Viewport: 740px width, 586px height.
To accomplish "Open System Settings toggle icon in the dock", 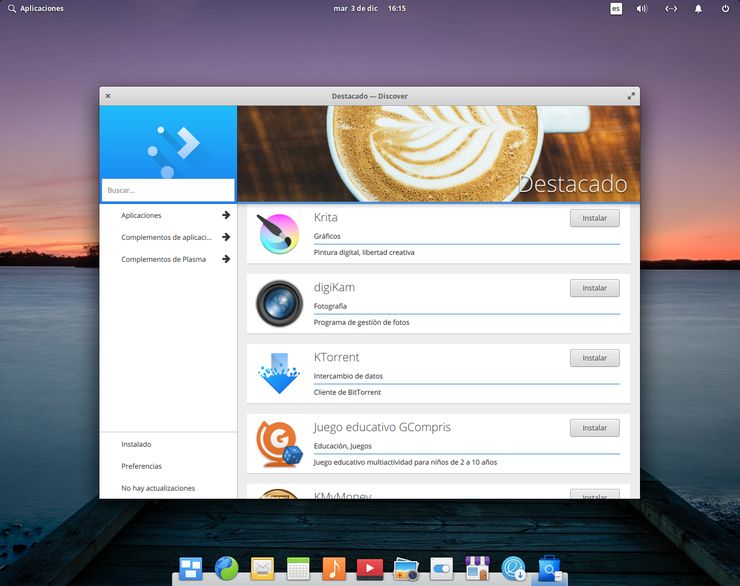I will pos(442,569).
